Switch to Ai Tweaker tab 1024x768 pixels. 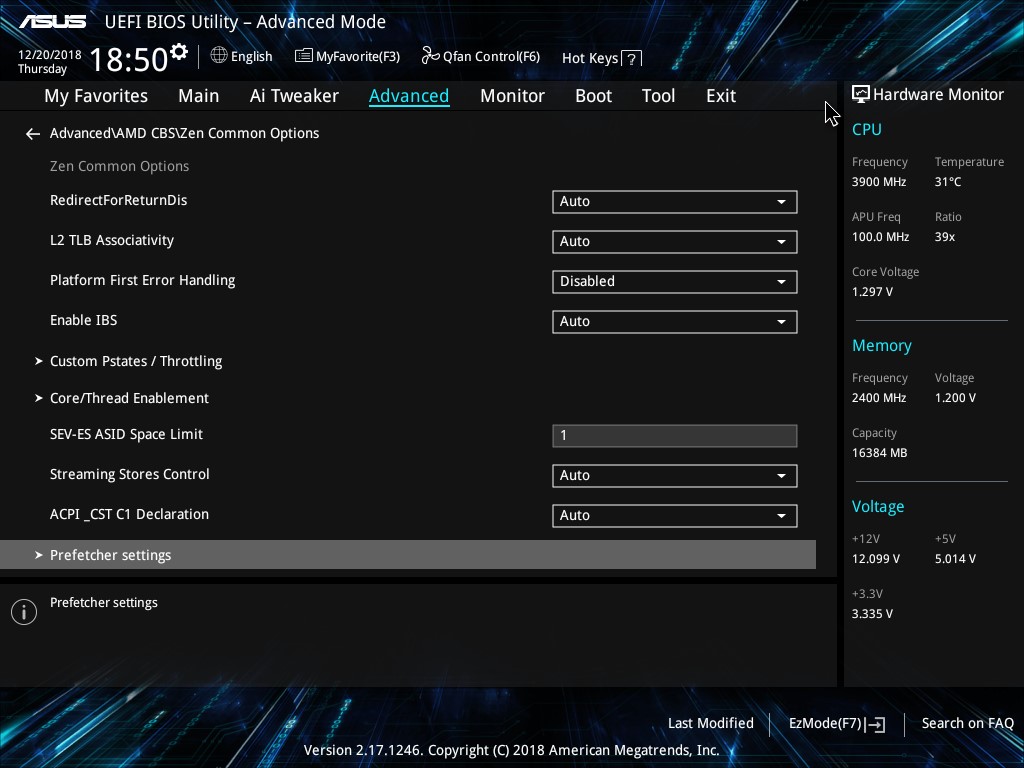point(294,96)
